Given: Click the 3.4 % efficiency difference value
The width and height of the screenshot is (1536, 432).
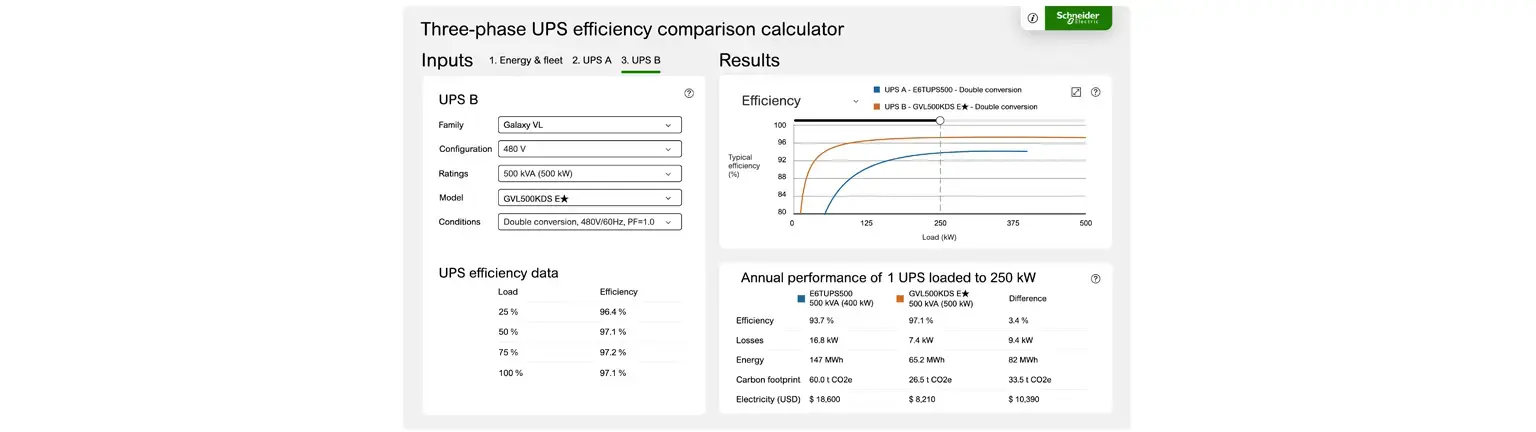Looking at the screenshot, I should click(x=1019, y=321).
